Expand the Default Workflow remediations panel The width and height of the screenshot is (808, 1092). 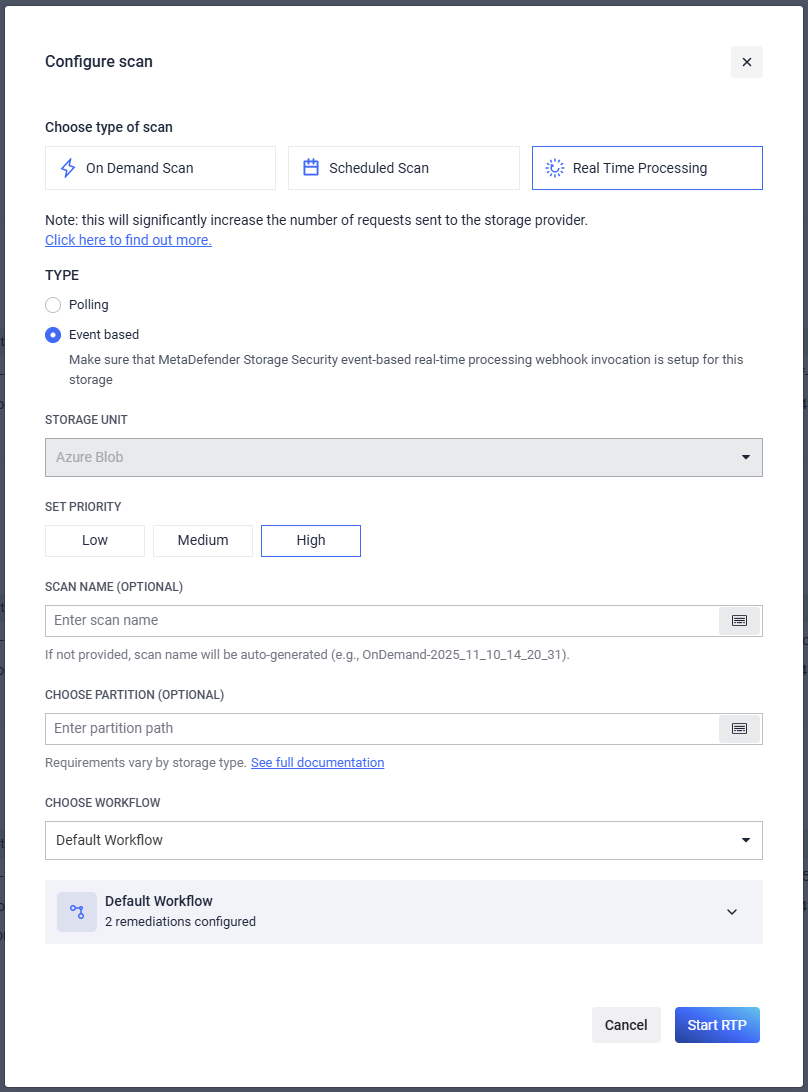coord(731,912)
